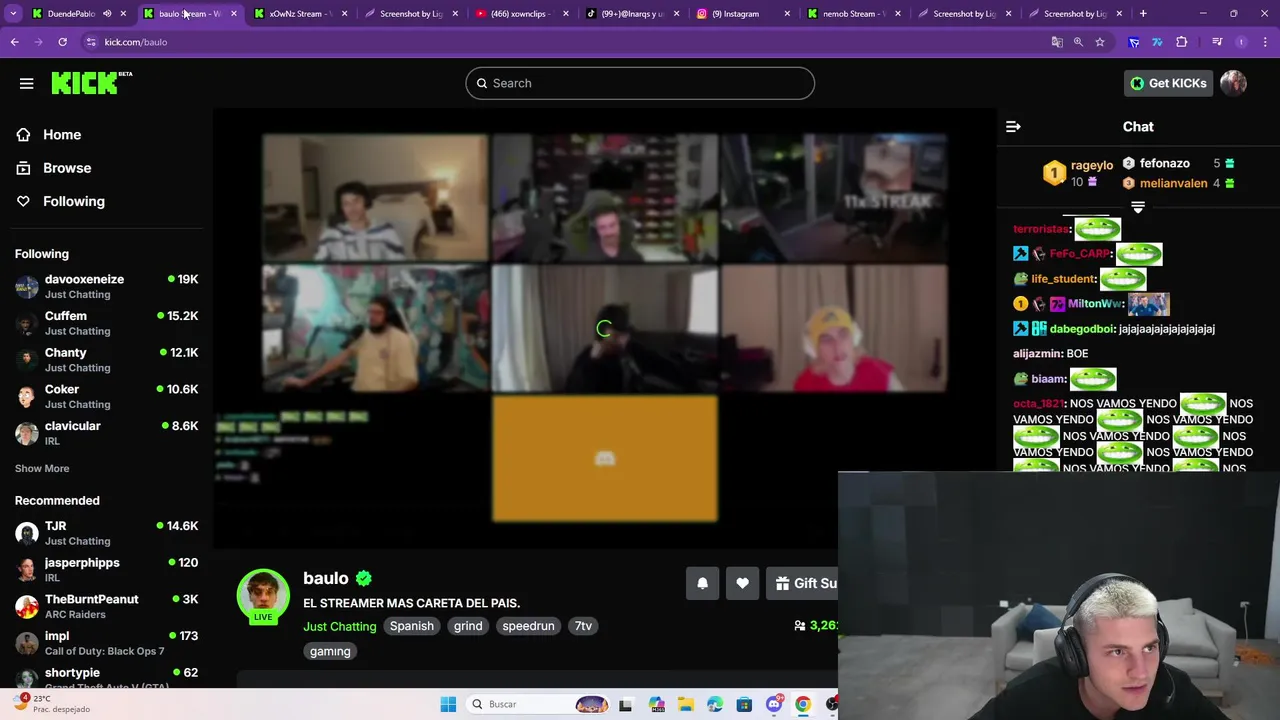Reload the page
The image size is (1280, 720).
tap(62, 42)
